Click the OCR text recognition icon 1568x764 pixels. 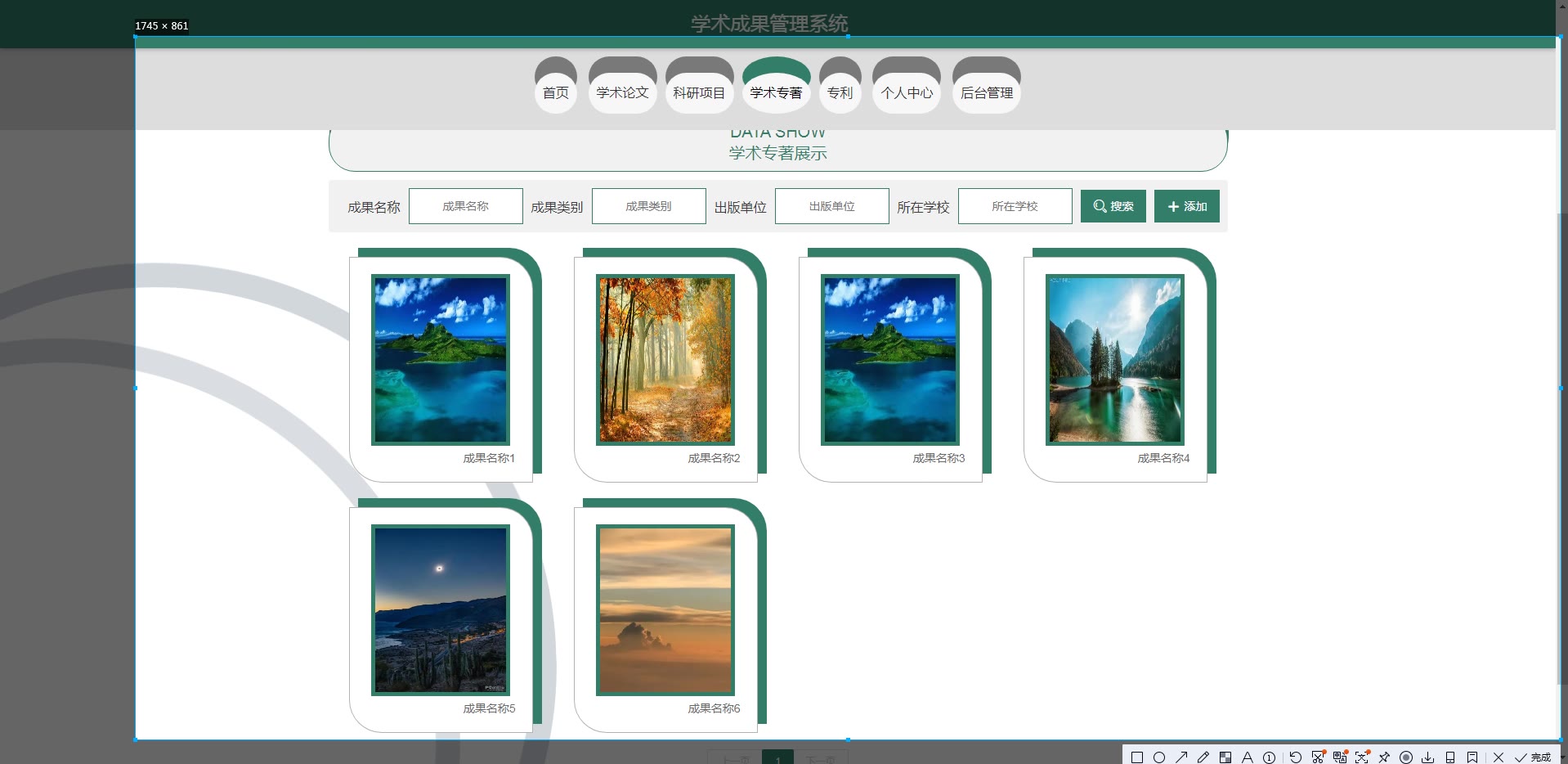(x=1362, y=757)
